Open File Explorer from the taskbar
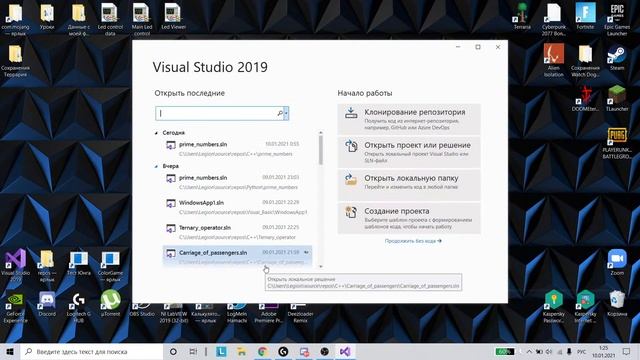The height and width of the screenshot is (360, 640). coord(242,351)
